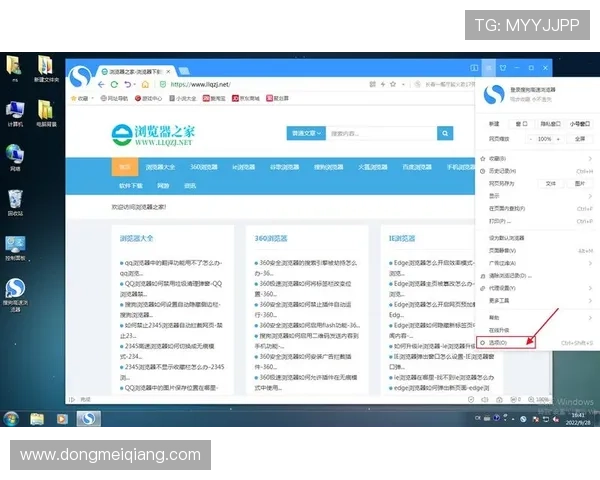The image size is (600, 480).
Task: Decrease page zoom with the minus button
Action: tap(530, 139)
